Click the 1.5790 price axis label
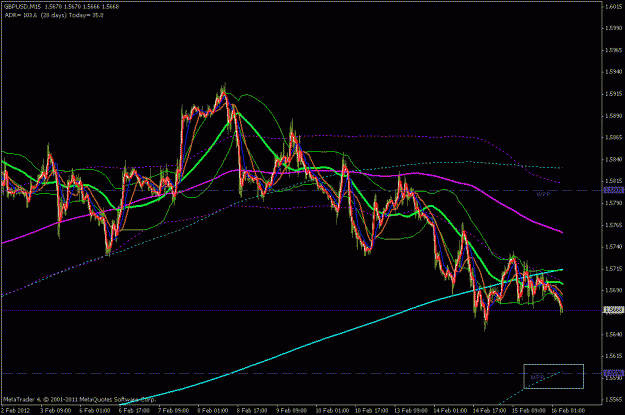 point(613,203)
